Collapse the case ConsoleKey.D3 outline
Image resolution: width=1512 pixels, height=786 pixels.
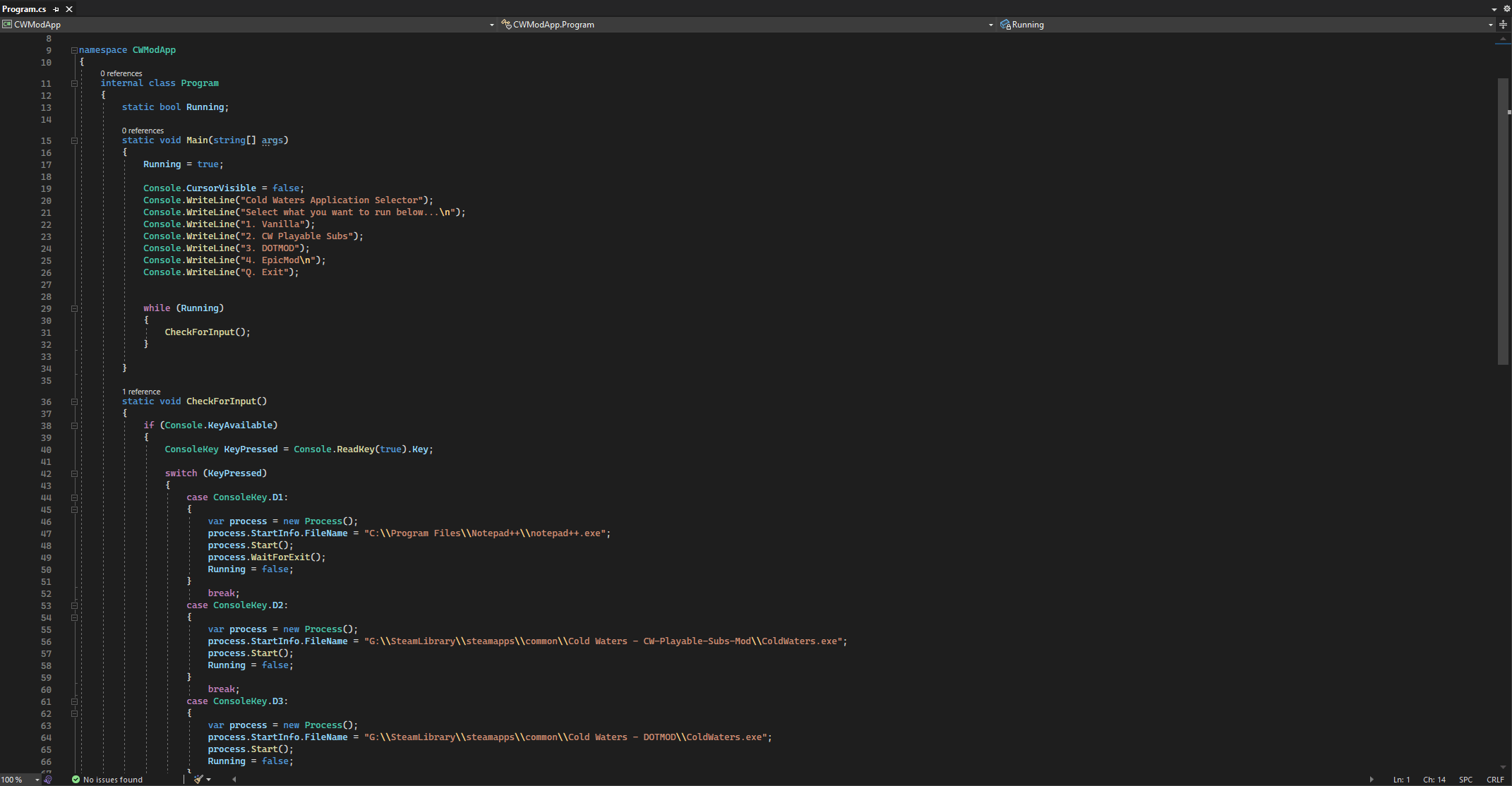[x=74, y=701]
